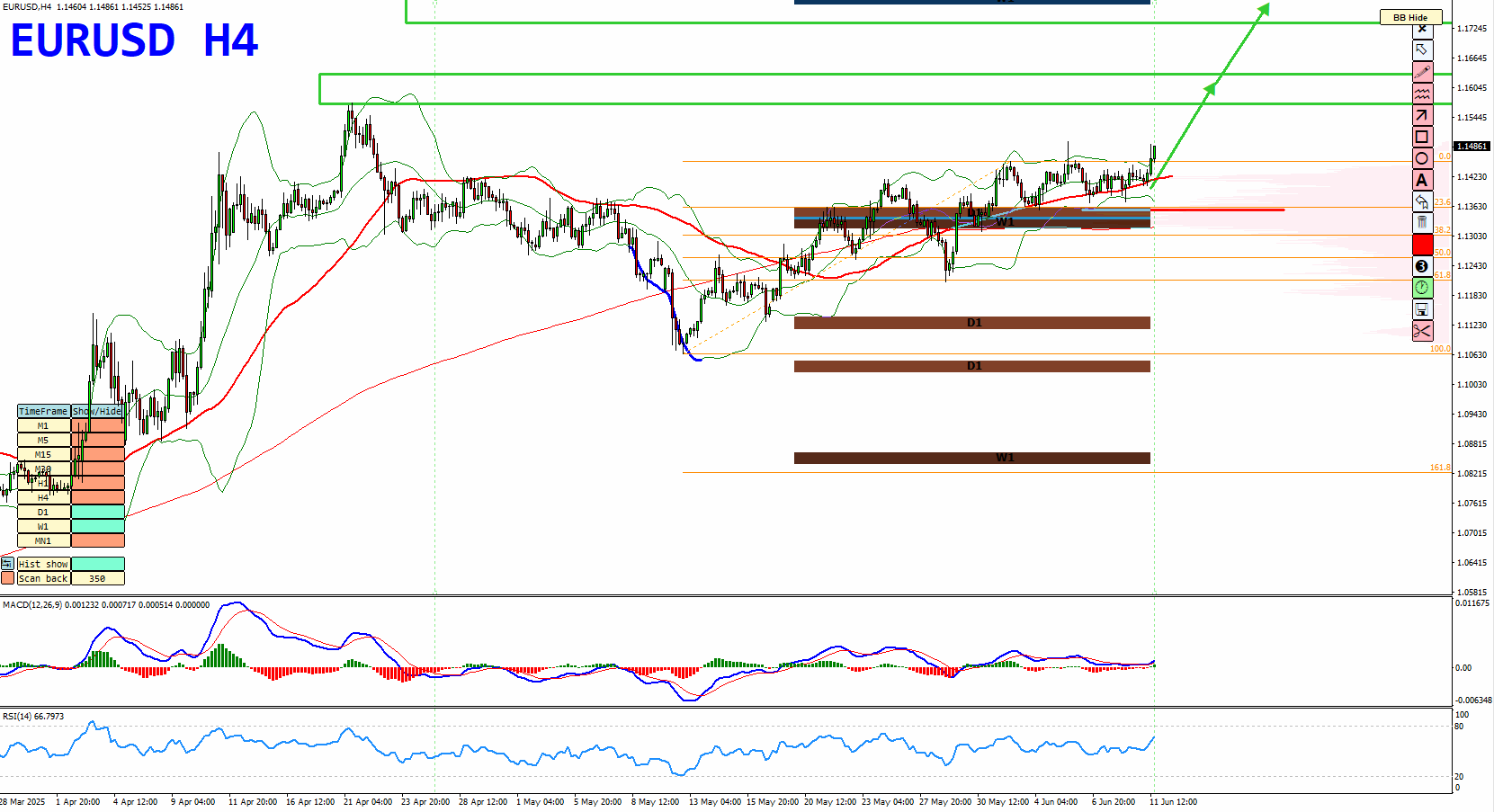This screenshot has width=1494, height=812.
Task: Activate the letter A text tool
Action: [x=1422, y=180]
